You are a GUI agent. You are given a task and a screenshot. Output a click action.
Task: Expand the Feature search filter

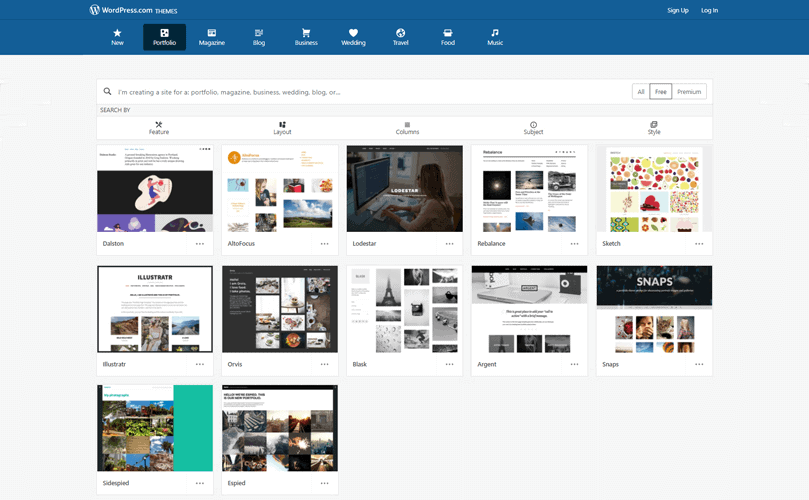(x=159, y=128)
